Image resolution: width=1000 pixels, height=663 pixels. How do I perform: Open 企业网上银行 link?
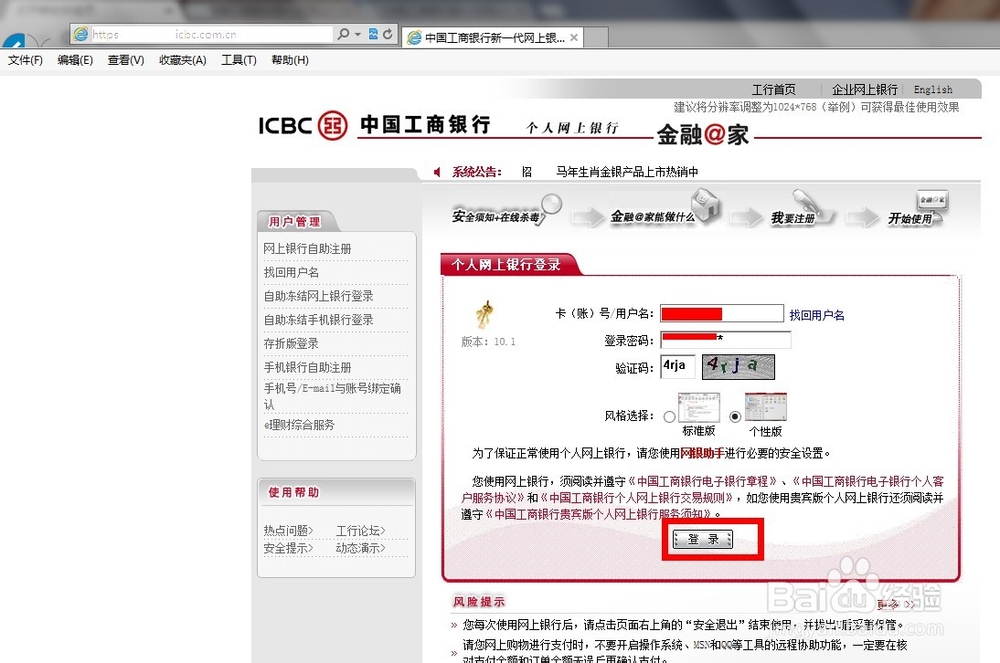click(864, 90)
